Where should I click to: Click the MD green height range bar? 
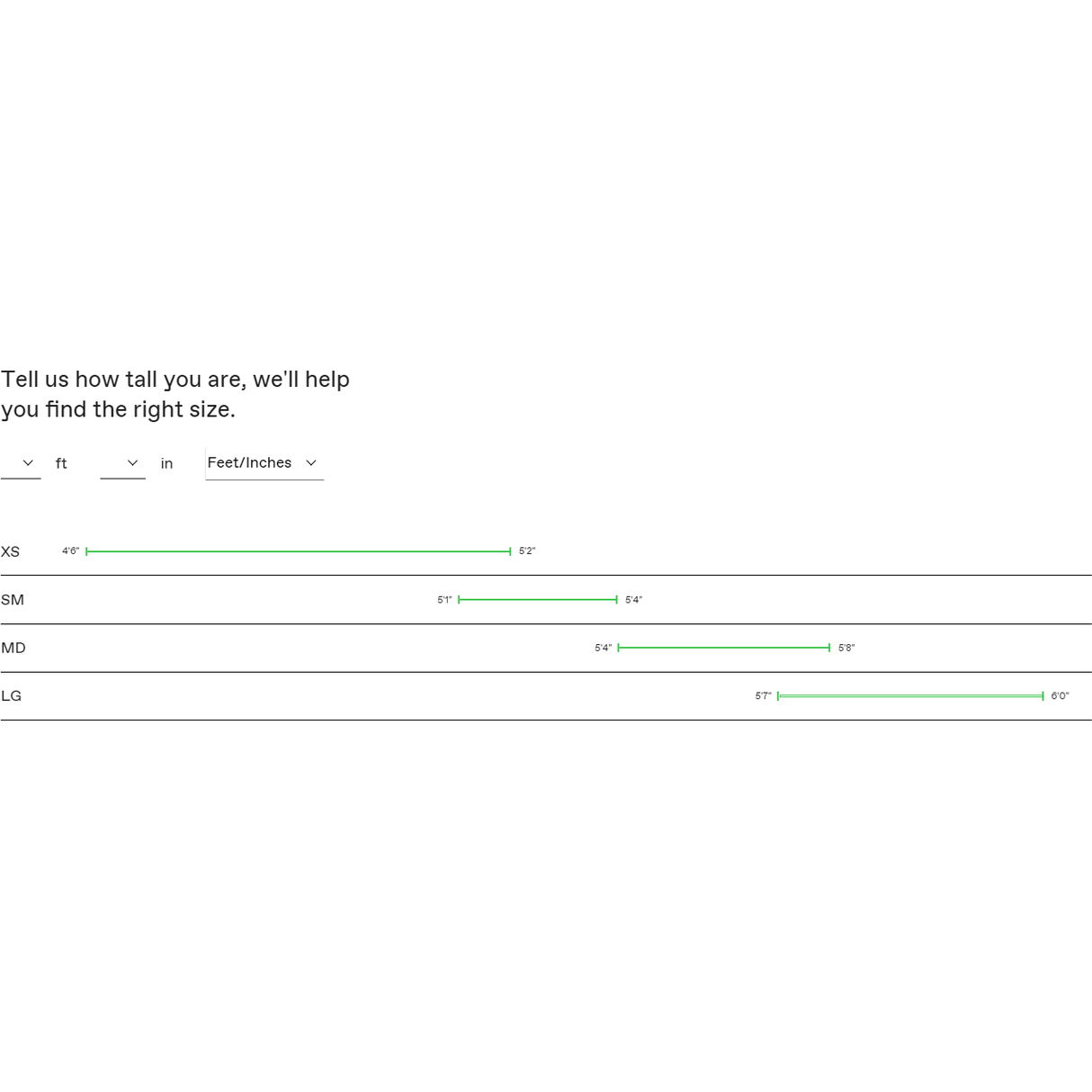[723, 648]
